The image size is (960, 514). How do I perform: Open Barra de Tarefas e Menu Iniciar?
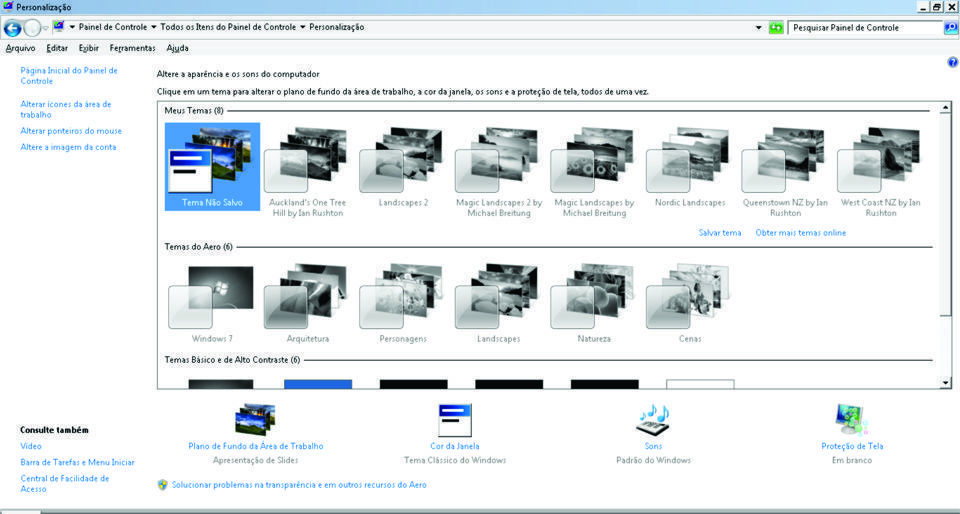click(77, 462)
